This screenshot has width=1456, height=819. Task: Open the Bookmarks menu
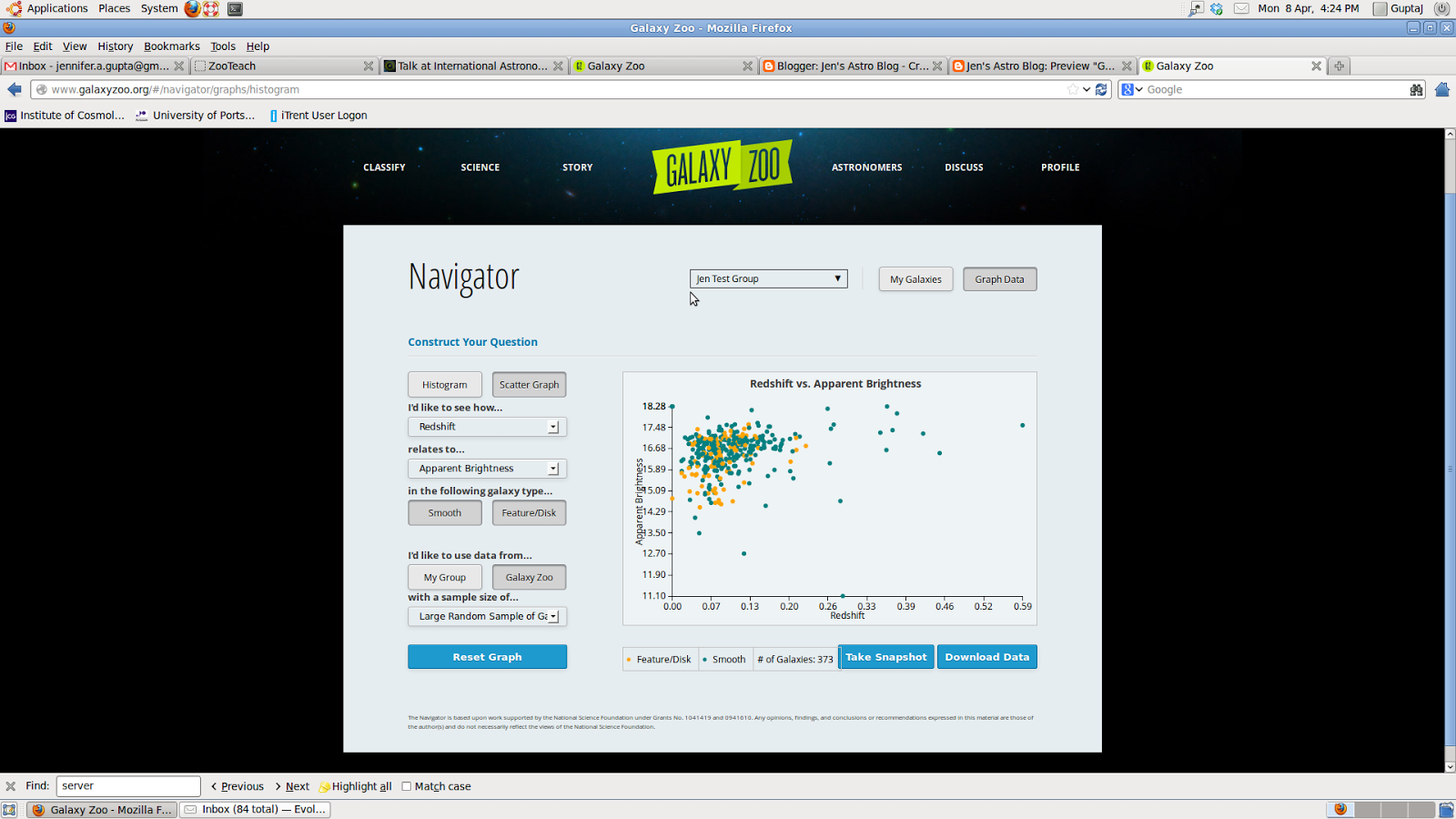click(171, 46)
